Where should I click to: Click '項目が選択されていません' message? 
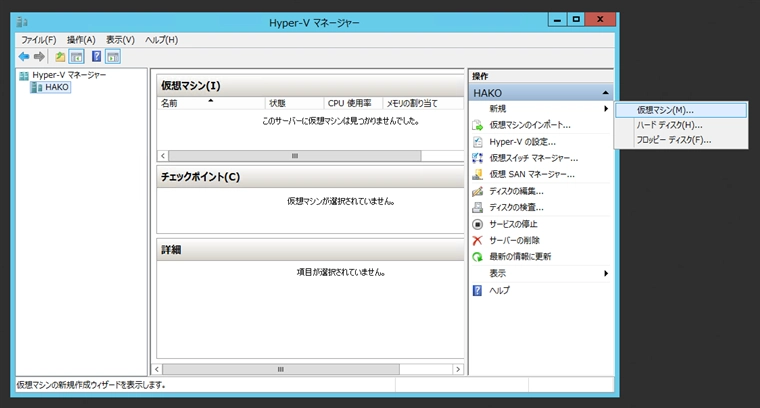point(341,272)
